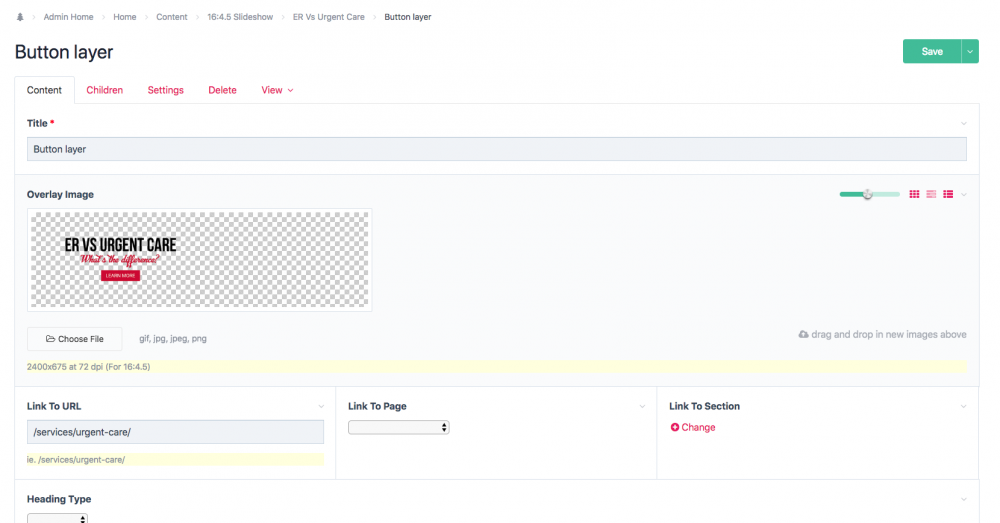The image size is (1000, 523).
Task: Open the View tab dropdown
Action: [277, 90]
